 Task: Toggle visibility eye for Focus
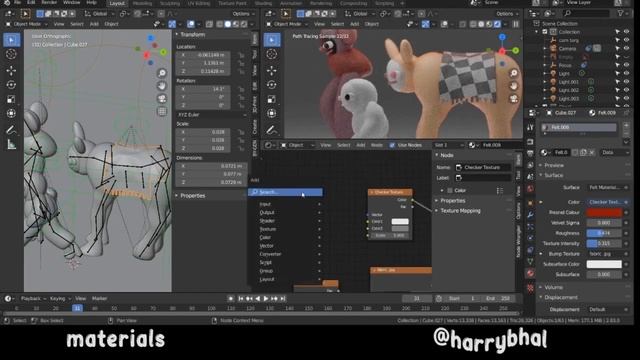pos(627,65)
